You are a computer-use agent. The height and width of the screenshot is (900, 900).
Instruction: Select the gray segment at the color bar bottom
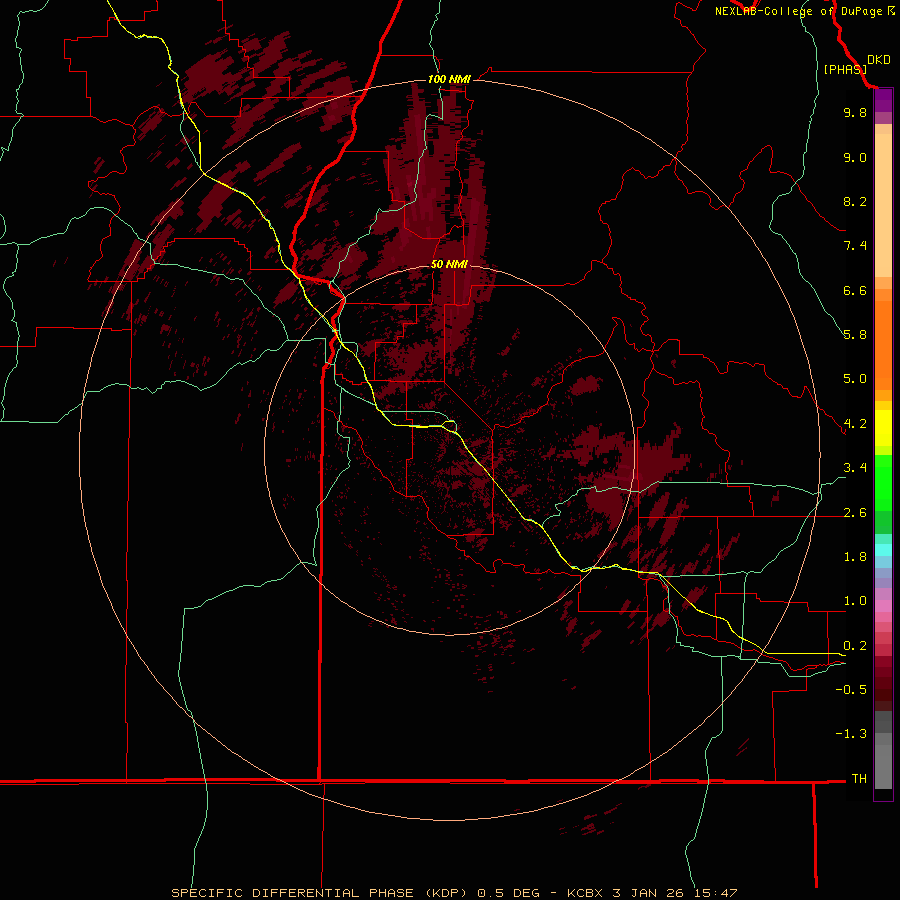pos(883,767)
